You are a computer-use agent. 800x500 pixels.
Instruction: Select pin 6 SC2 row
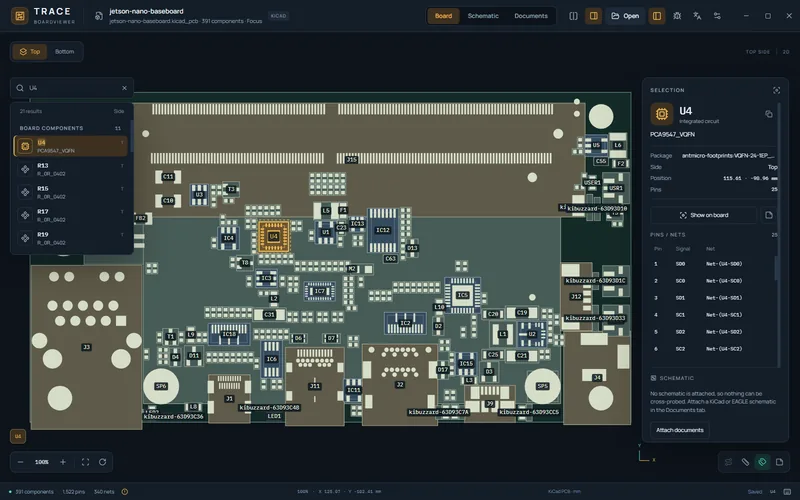pyautogui.click(x=712, y=349)
